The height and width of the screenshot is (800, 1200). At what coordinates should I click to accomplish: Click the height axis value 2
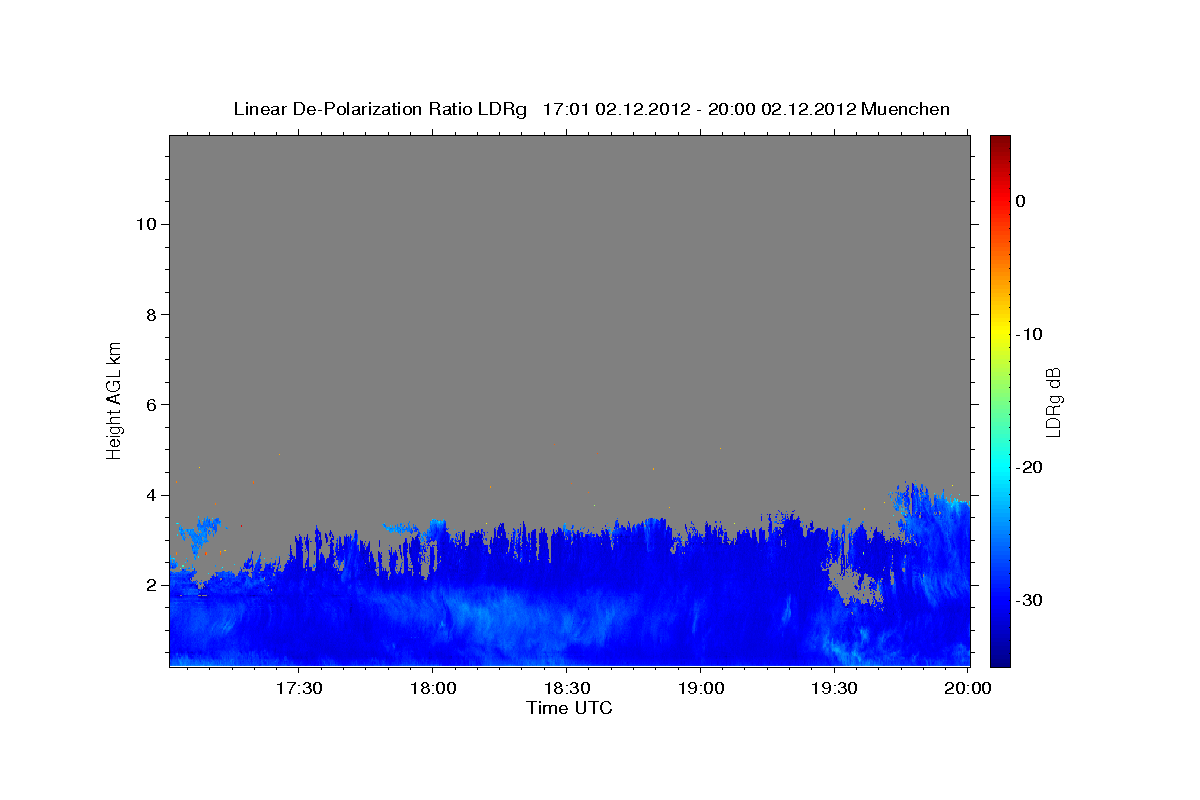coord(151,585)
